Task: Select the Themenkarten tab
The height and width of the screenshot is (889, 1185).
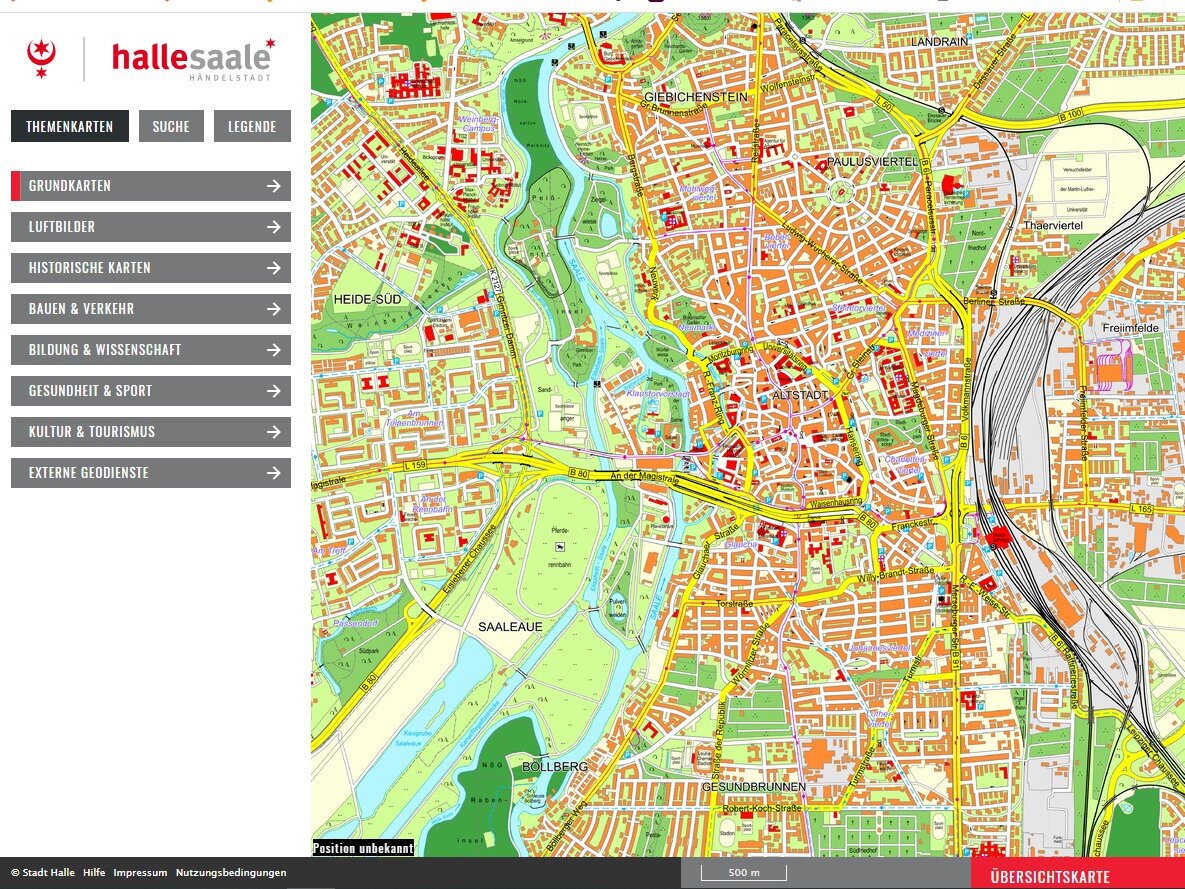Action: point(70,126)
